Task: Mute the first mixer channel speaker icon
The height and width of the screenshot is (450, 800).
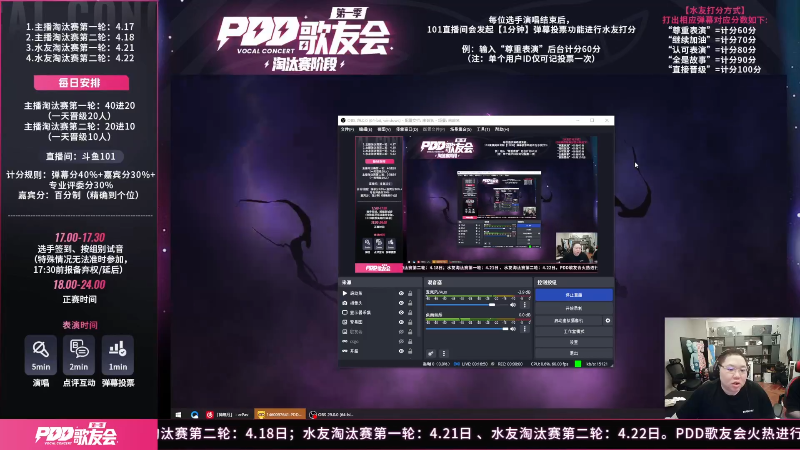Action: pos(513,305)
